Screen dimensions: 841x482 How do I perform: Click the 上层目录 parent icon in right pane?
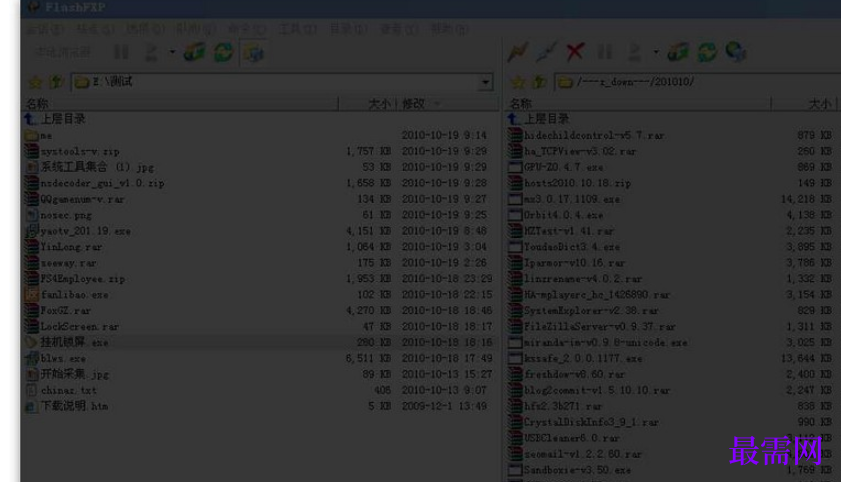[x=514, y=119]
